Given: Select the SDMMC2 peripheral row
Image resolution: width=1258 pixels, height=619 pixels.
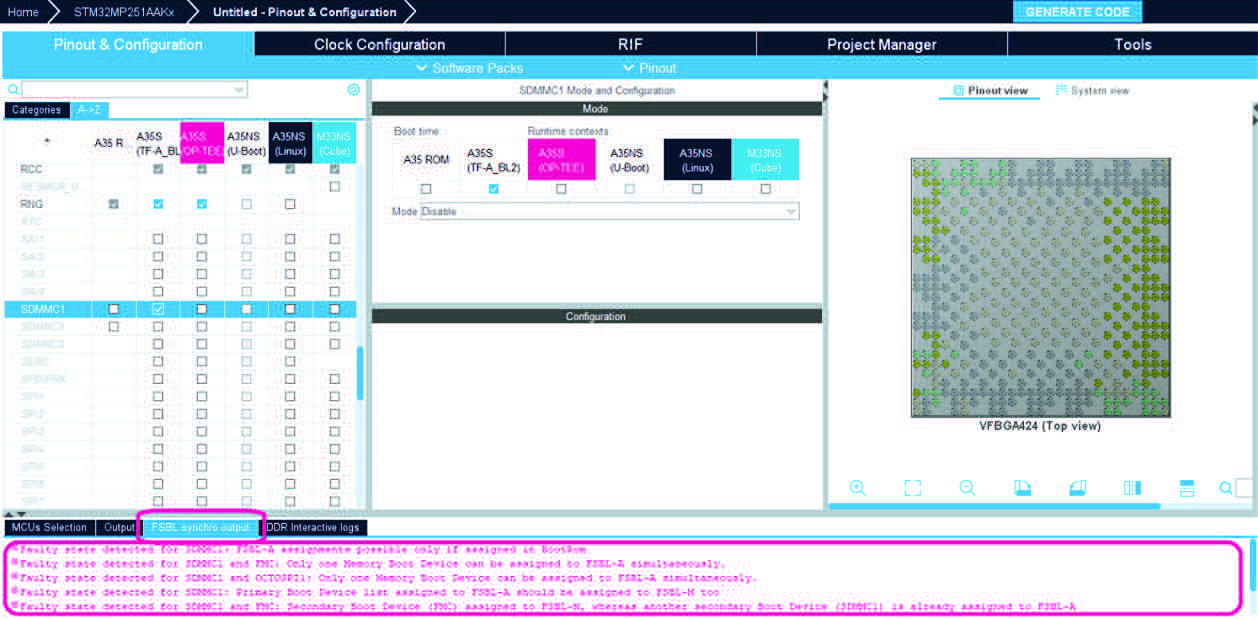Looking at the screenshot, I should [180, 327].
